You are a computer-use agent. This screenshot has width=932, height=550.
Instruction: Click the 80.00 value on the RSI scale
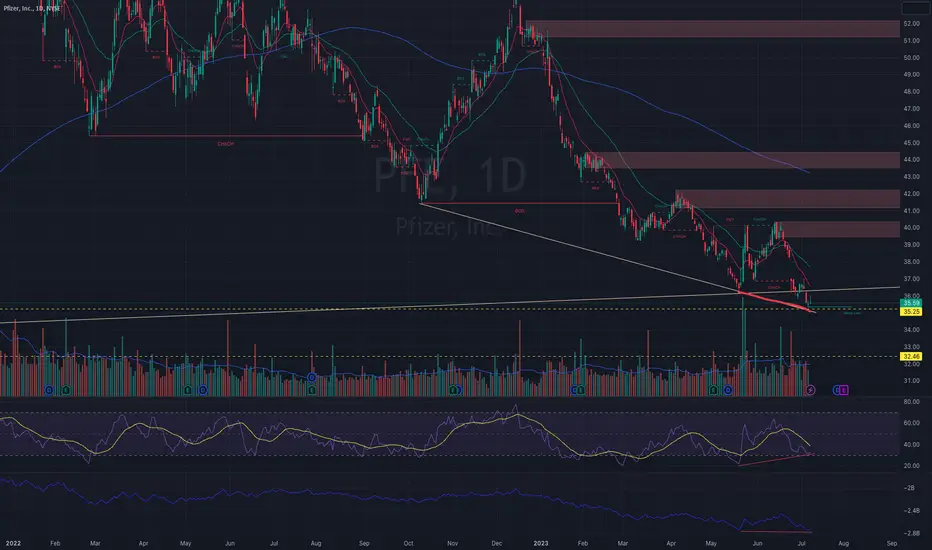click(x=911, y=402)
